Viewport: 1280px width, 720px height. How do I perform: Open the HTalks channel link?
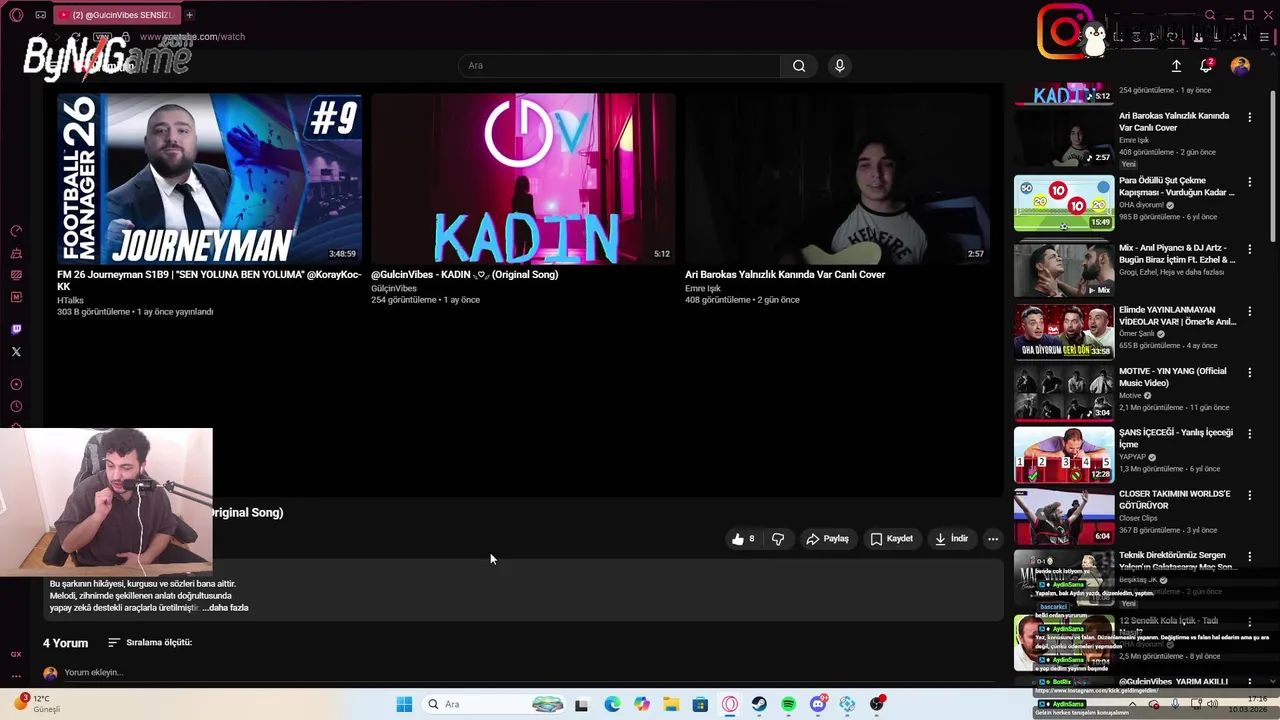click(70, 300)
